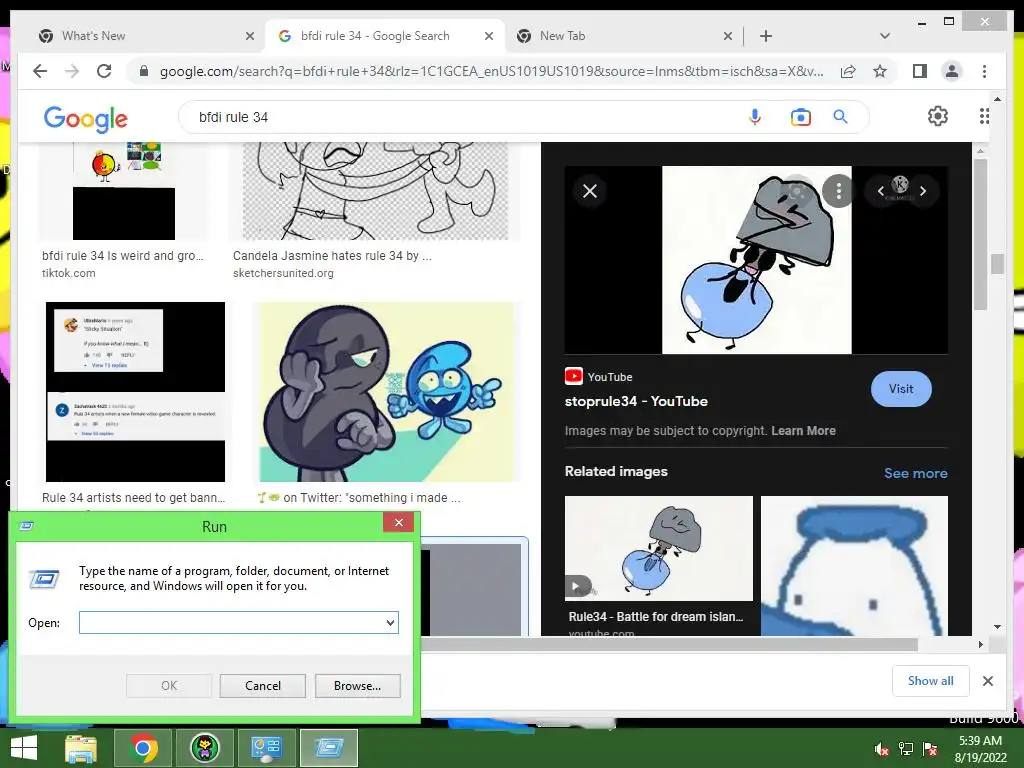Share this page via address bar icon
Viewport: 1024px width, 768px height.
pos(848,71)
